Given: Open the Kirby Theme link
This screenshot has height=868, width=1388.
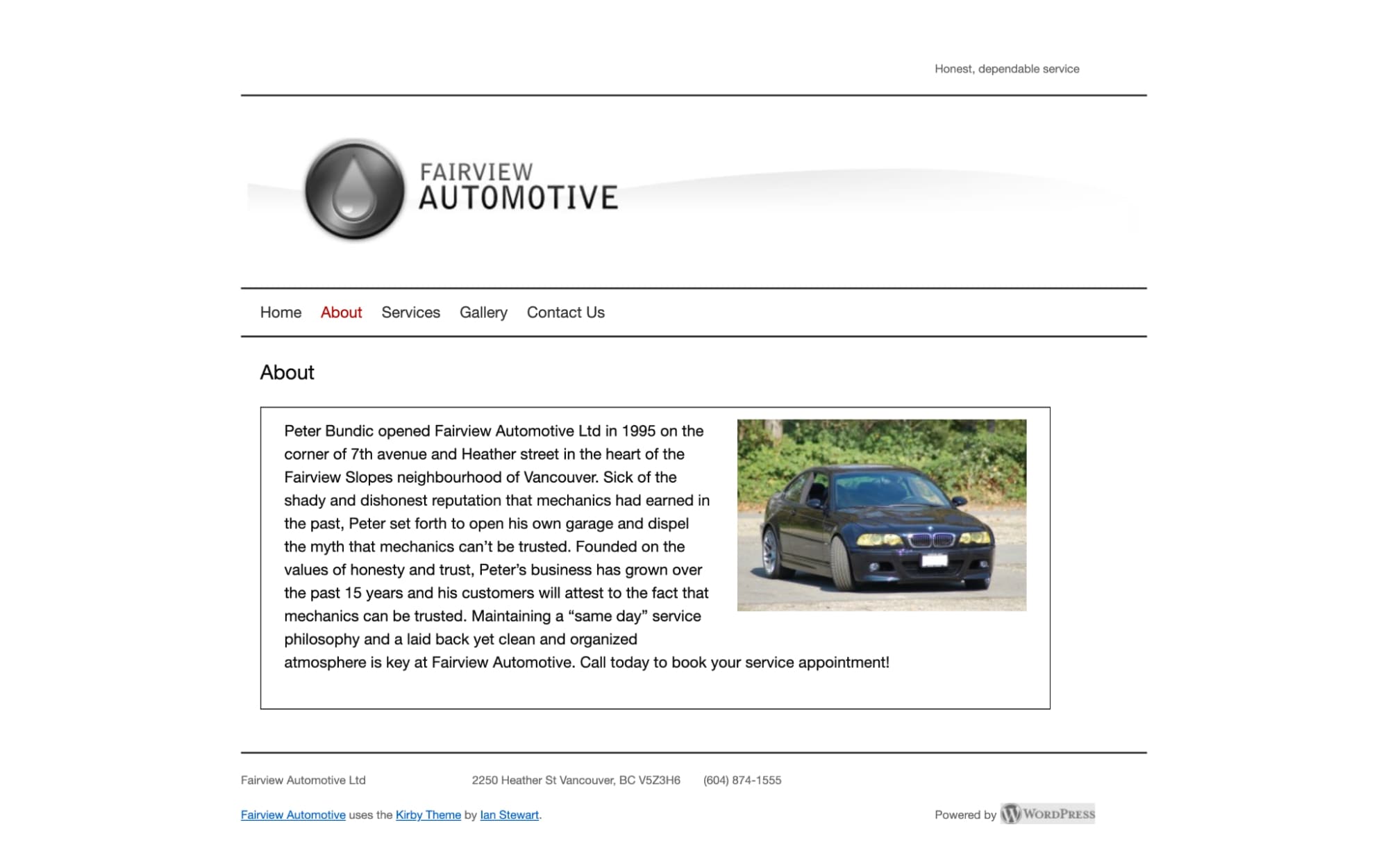Looking at the screenshot, I should [428, 815].
